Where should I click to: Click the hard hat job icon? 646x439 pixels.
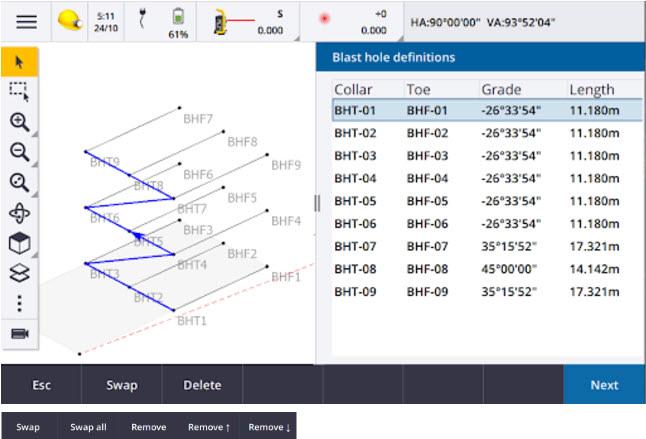coord(70,21)
